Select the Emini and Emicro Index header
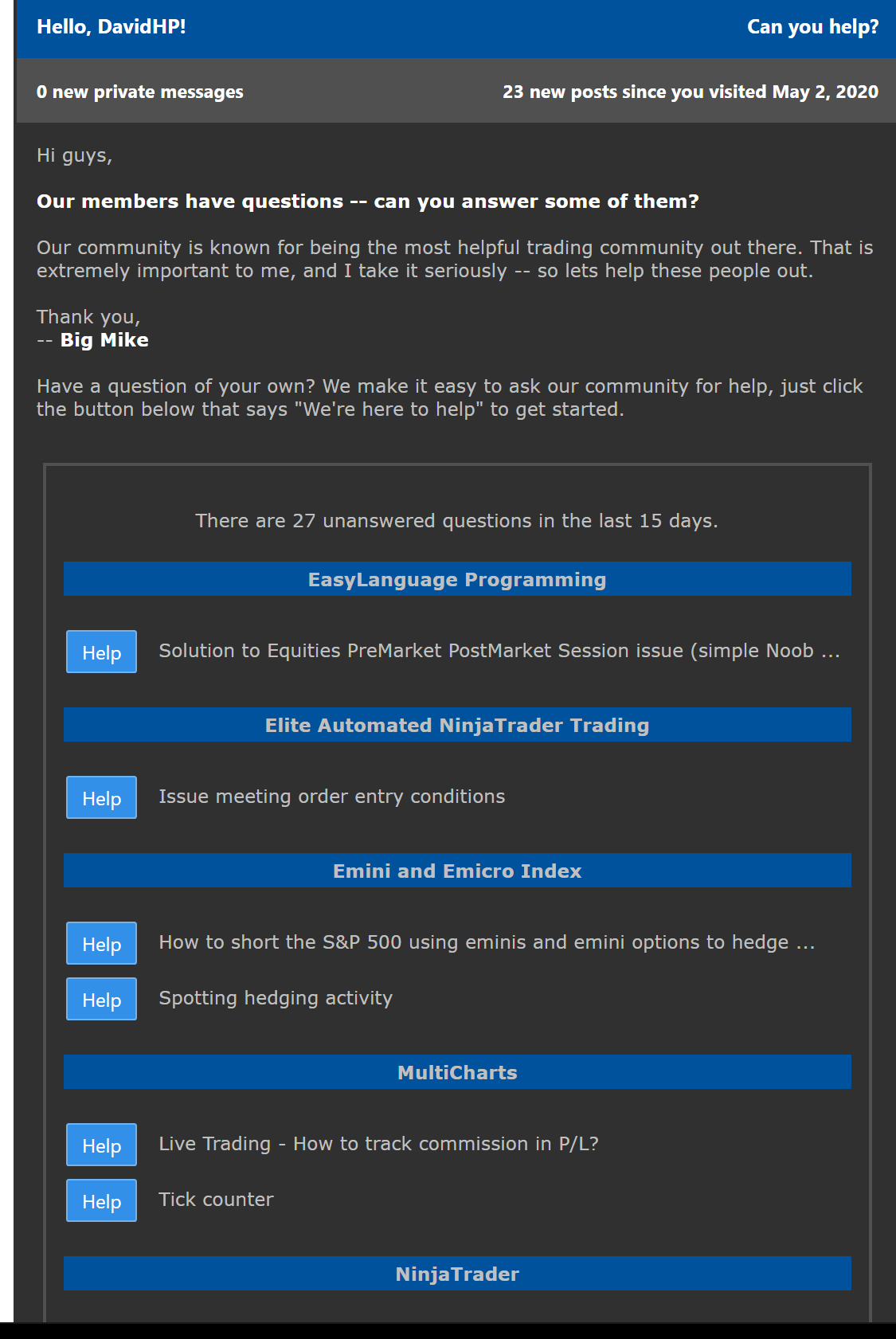Viewport: 896px width, 1339px height. tap(457, 871)
